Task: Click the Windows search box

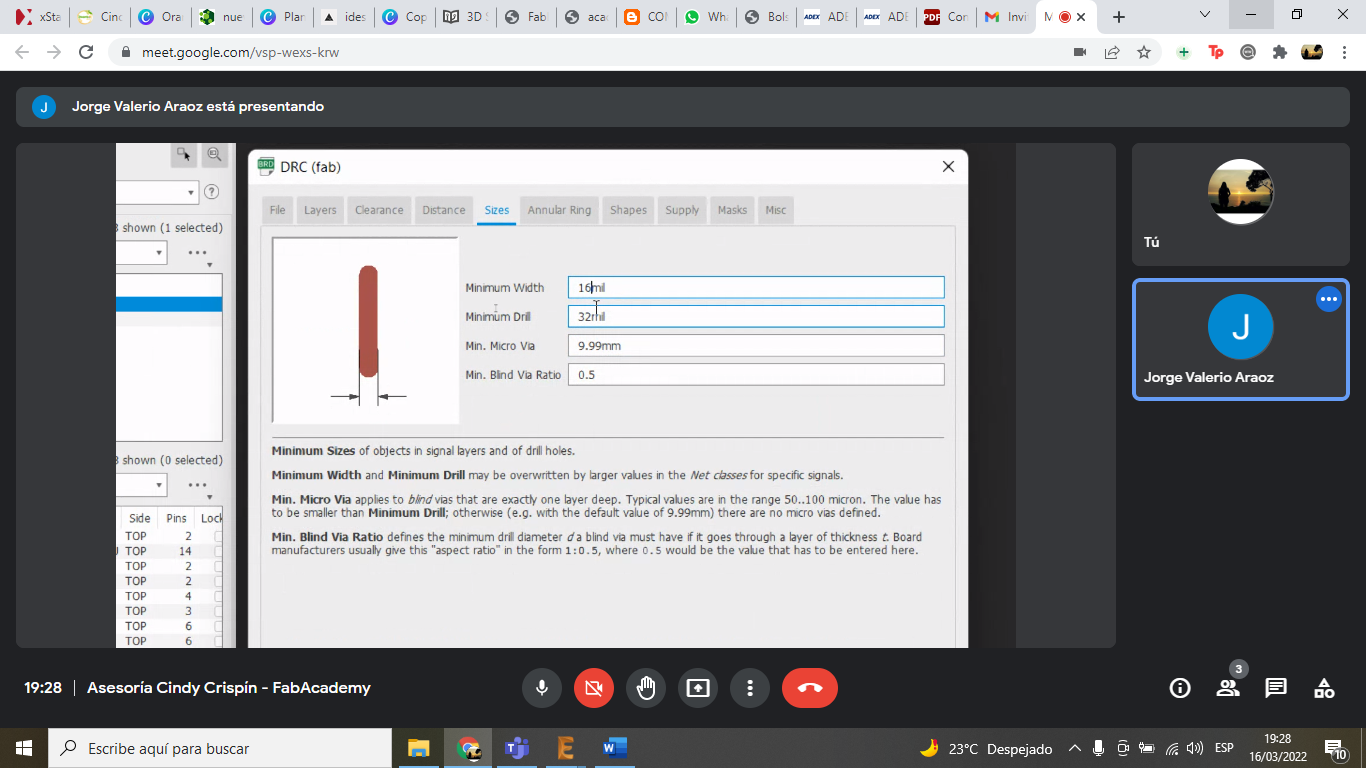Action: 220,748
